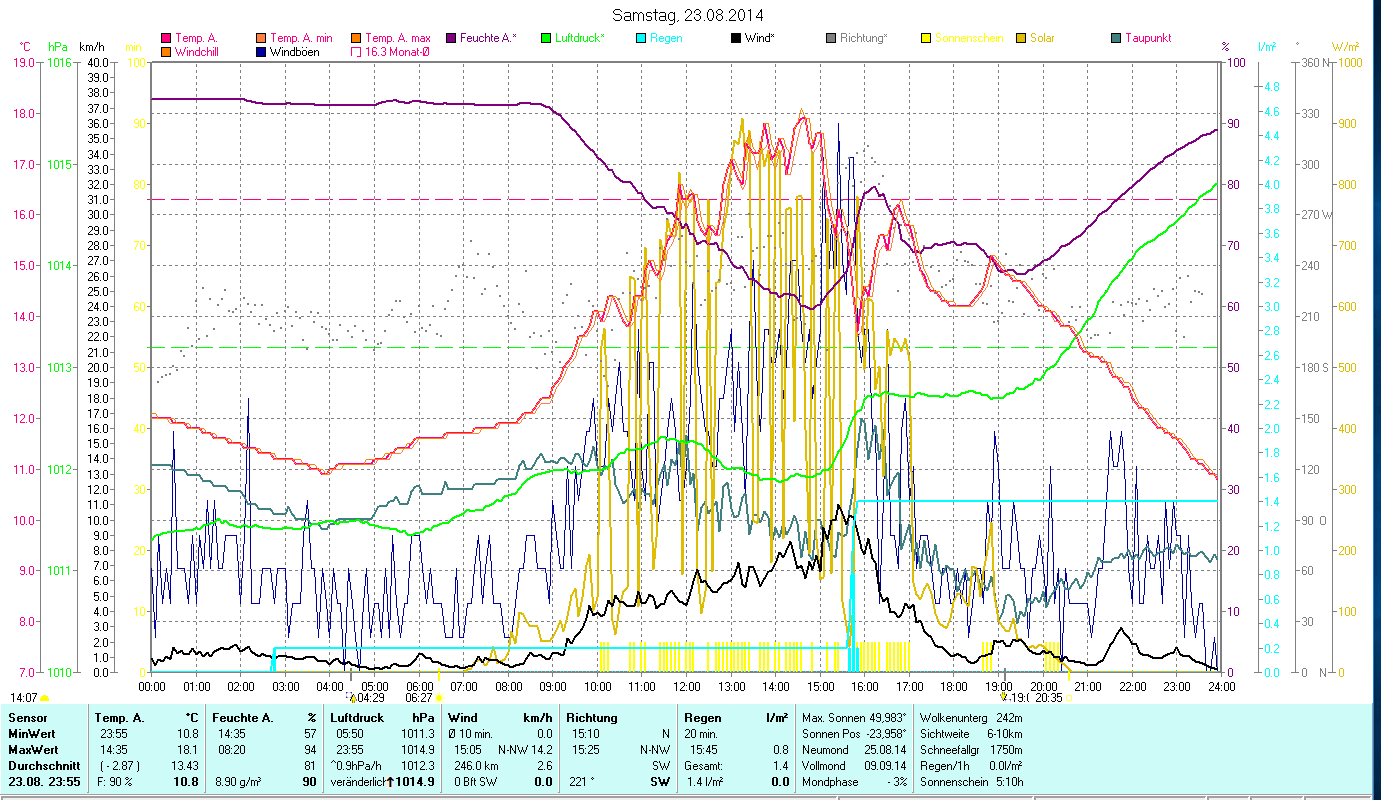Click the Sensor header in the table
The image size is (1381, 800).
26,717
